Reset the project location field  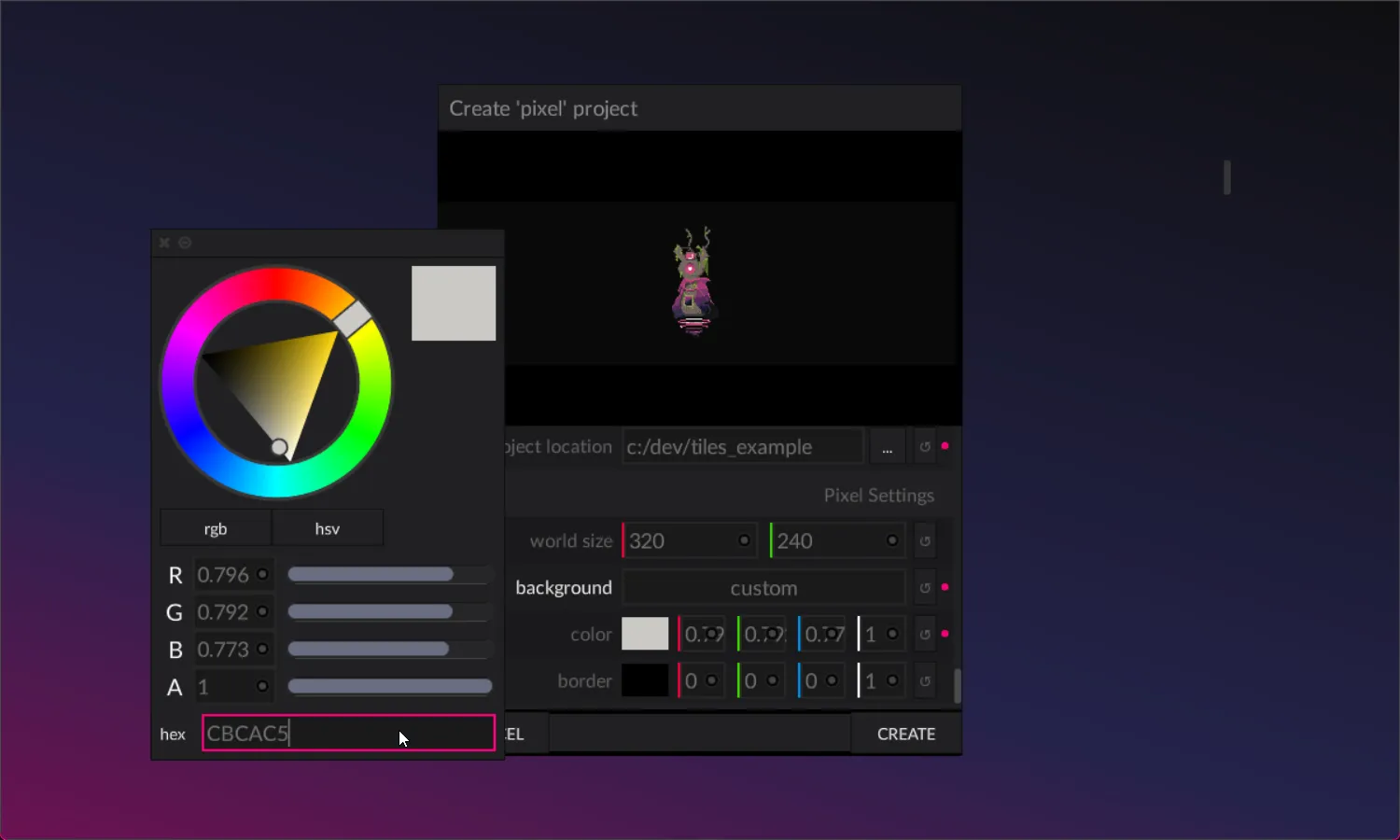(x=925, y=447)
